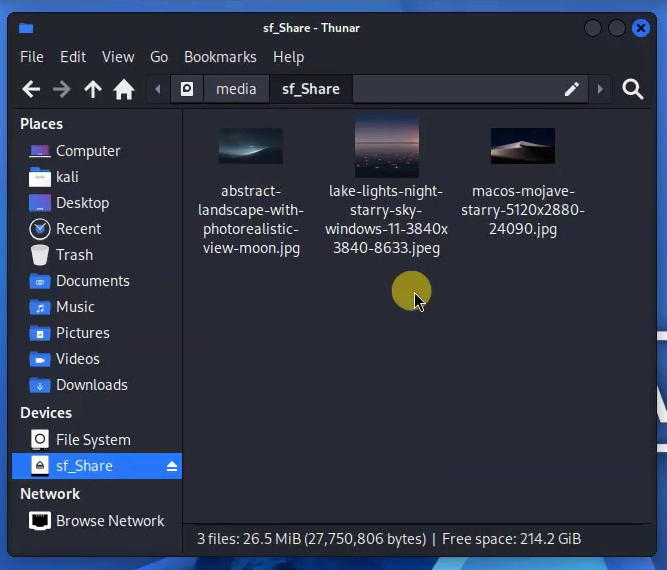Click the maximize window button
667x570 pixels.
(617, 28)
